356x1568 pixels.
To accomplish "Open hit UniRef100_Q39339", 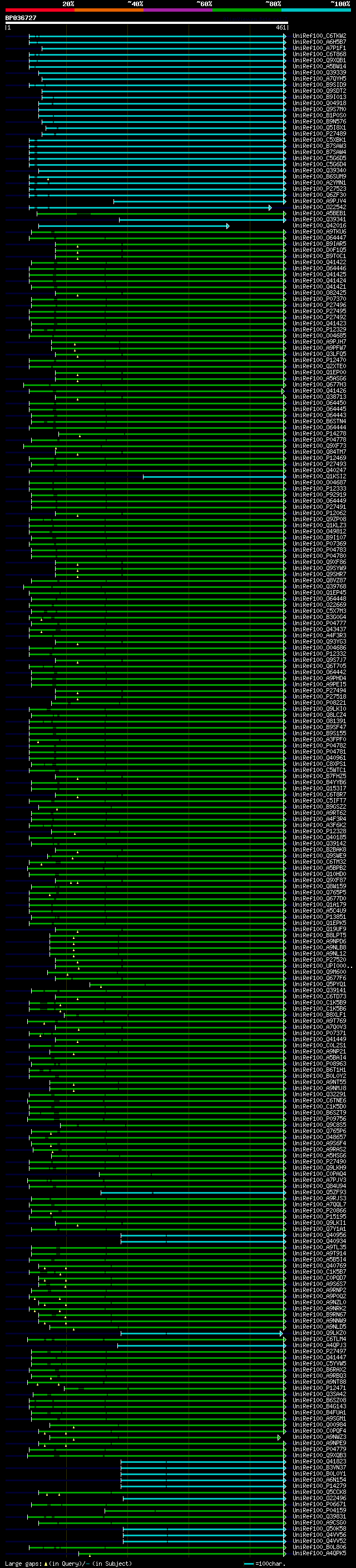I will coord(319,72).
